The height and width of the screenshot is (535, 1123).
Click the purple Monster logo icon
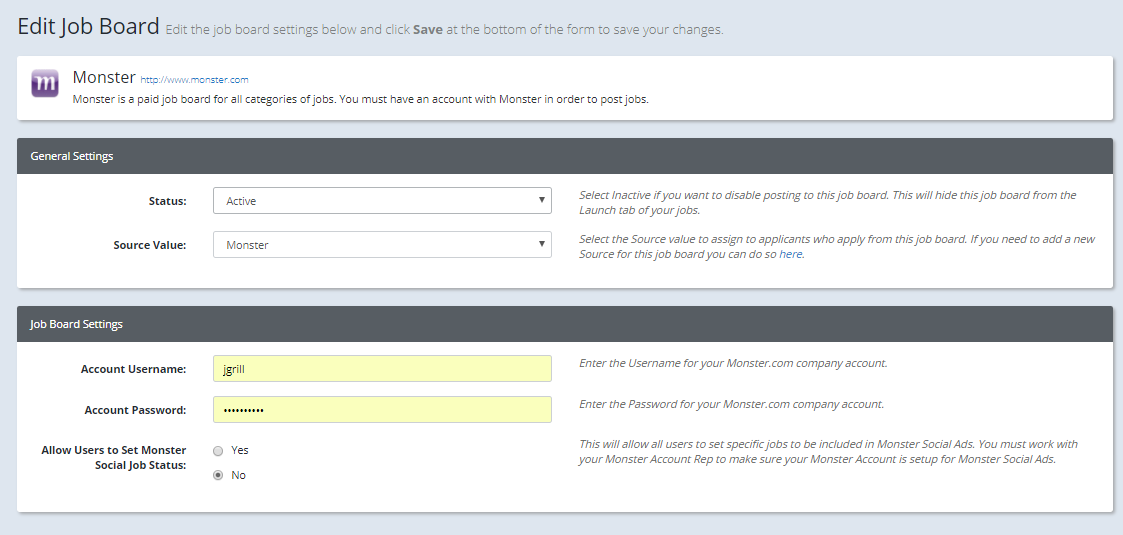pyautogui.click(x=45, y=84)
